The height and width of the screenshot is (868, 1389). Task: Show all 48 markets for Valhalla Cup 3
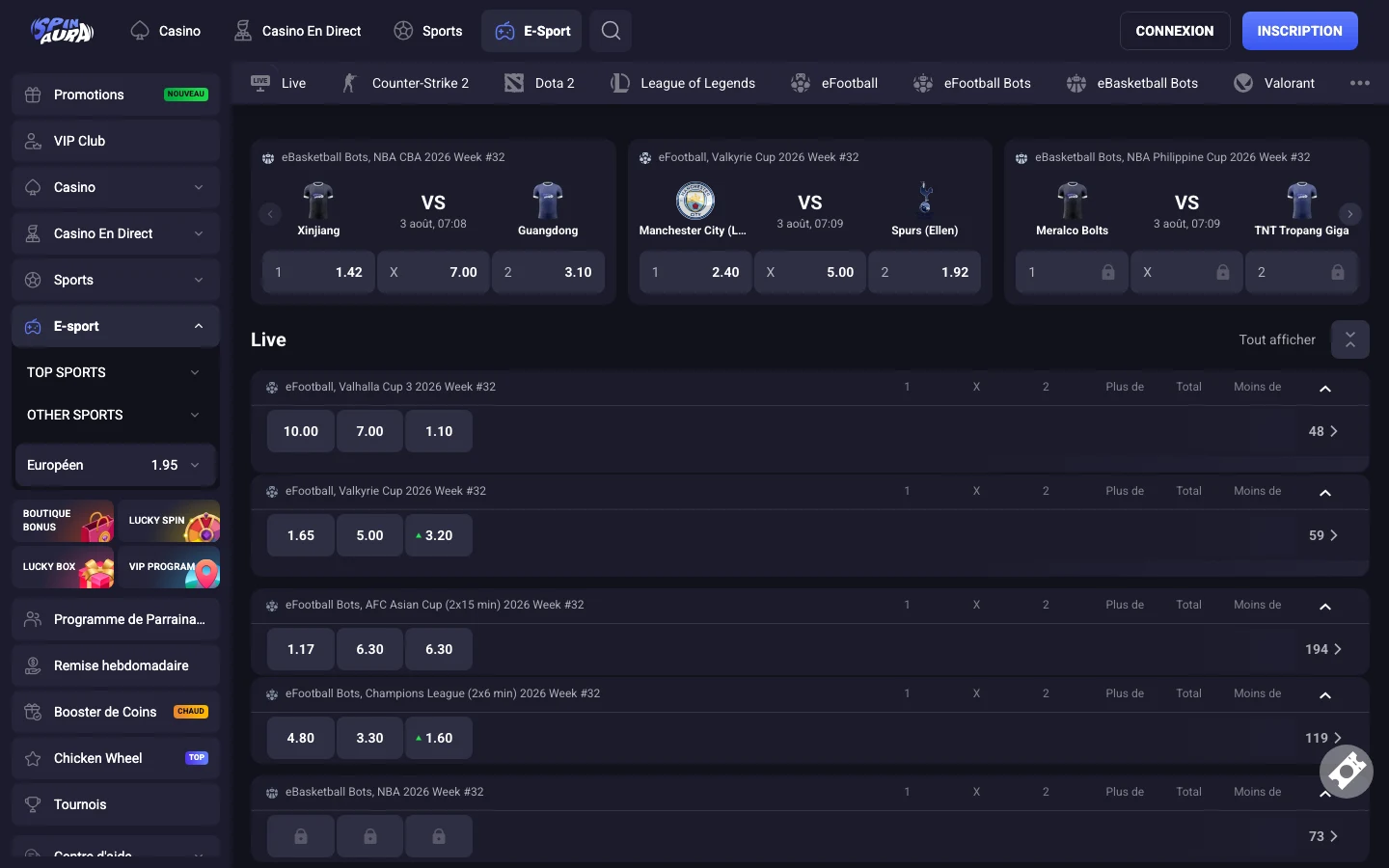point(1323,431)
